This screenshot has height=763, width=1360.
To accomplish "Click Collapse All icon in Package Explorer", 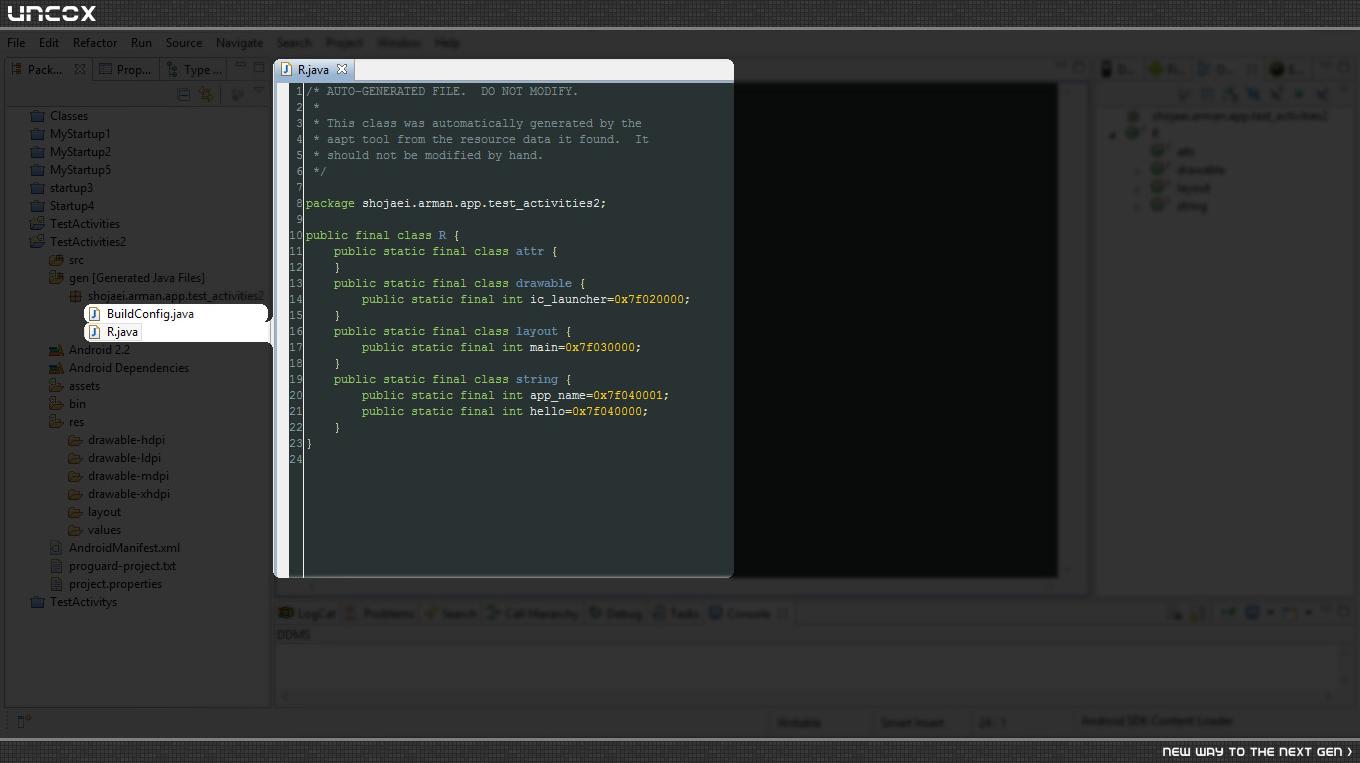I will 184,94.
